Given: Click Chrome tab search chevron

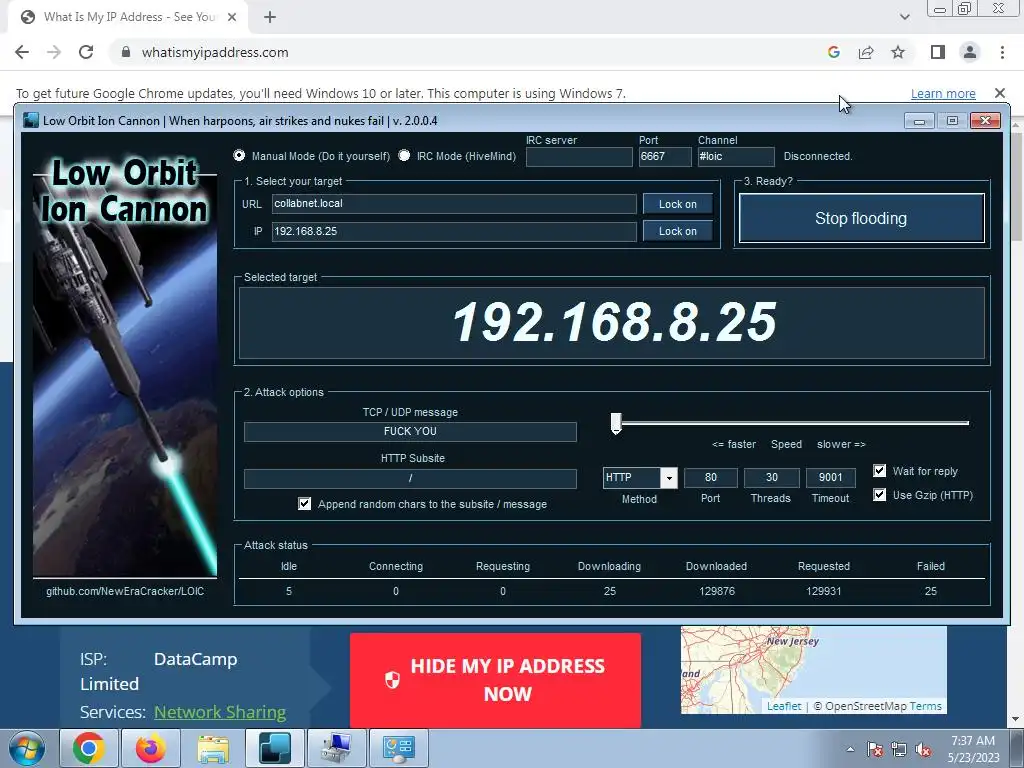Looking at the screenshot, I should click(x=904, y=17).
